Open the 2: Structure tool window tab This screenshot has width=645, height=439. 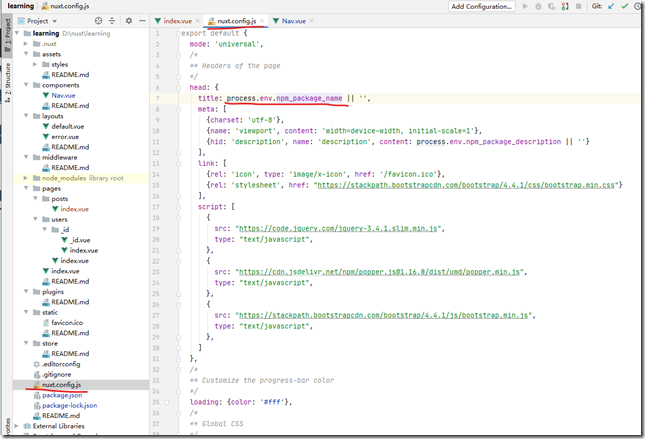[x=7, y=83]
